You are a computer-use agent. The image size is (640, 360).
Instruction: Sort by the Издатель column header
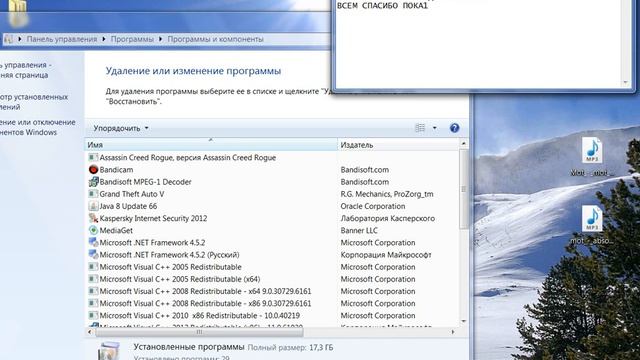click(398, 145)
